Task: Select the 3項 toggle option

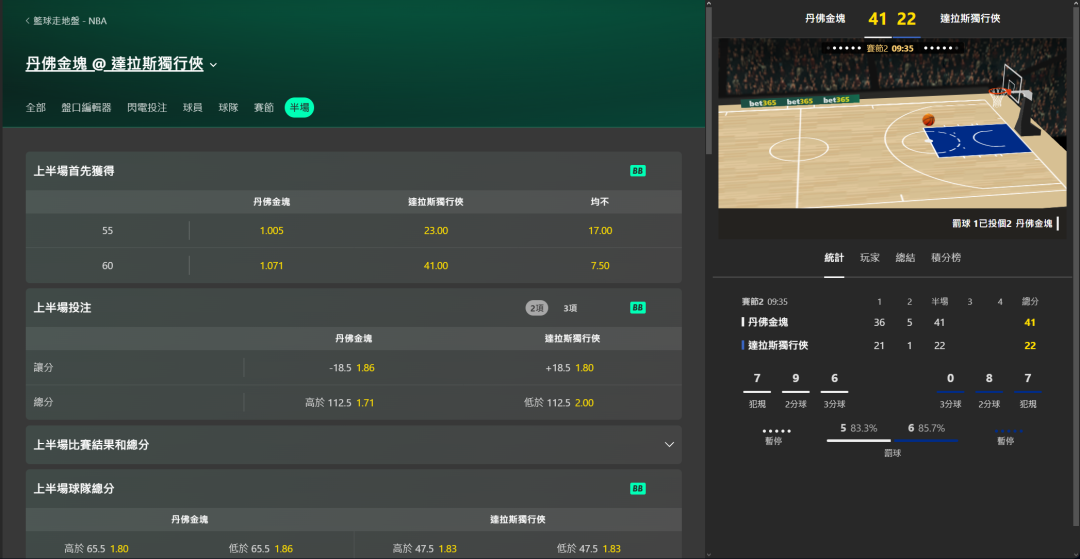Action: click(570, 308)
